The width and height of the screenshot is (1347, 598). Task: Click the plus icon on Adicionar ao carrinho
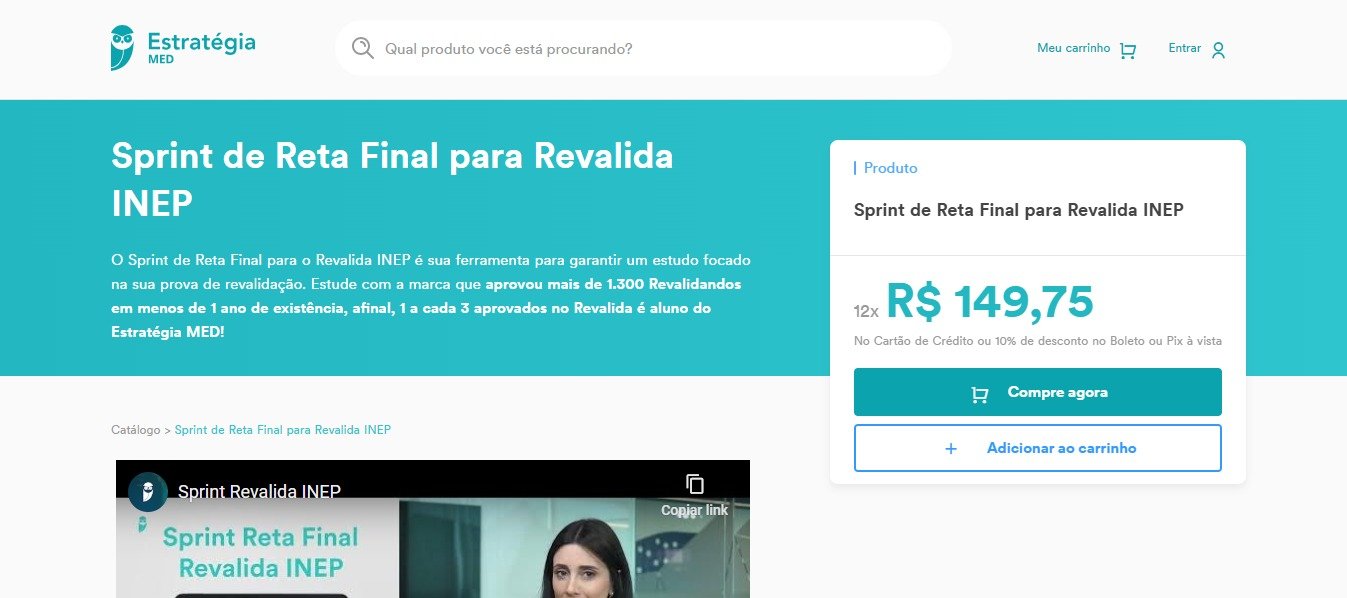click(951, 449)
